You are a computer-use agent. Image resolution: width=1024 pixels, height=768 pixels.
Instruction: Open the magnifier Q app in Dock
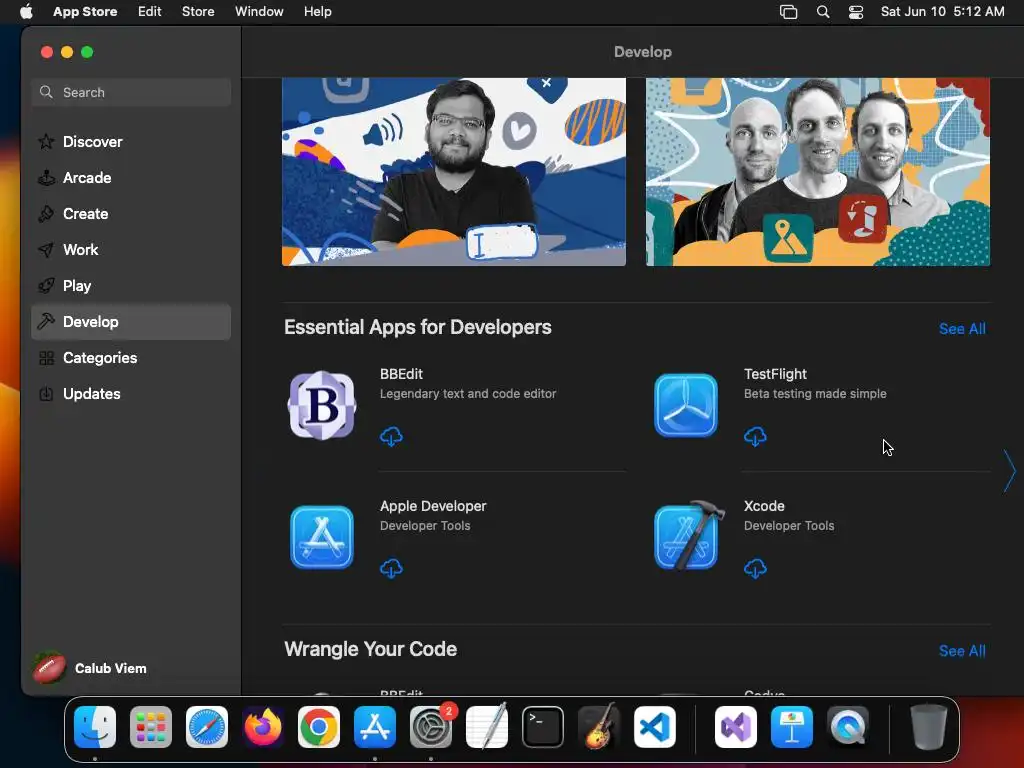848,727
